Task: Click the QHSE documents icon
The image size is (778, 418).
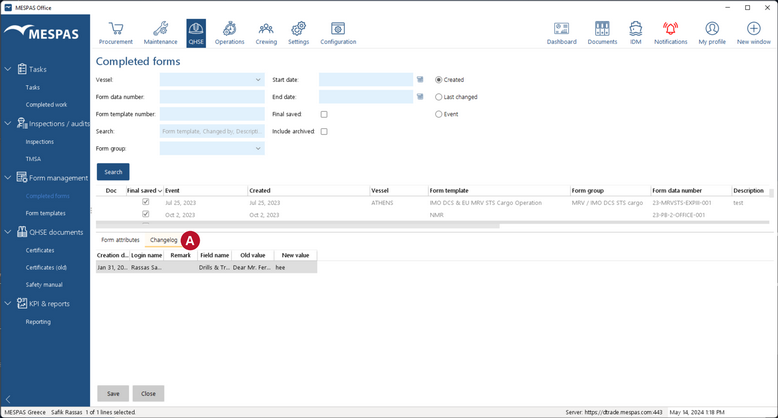Action: point(22,231)
